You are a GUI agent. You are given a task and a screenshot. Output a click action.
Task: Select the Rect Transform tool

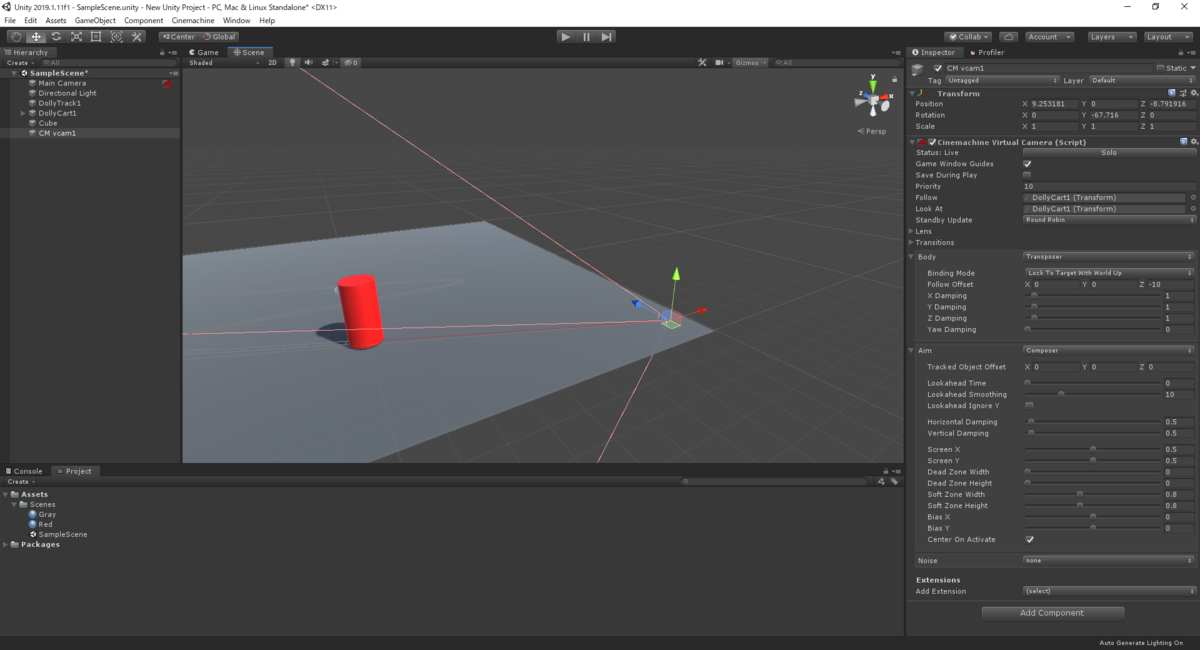(96, 37)
